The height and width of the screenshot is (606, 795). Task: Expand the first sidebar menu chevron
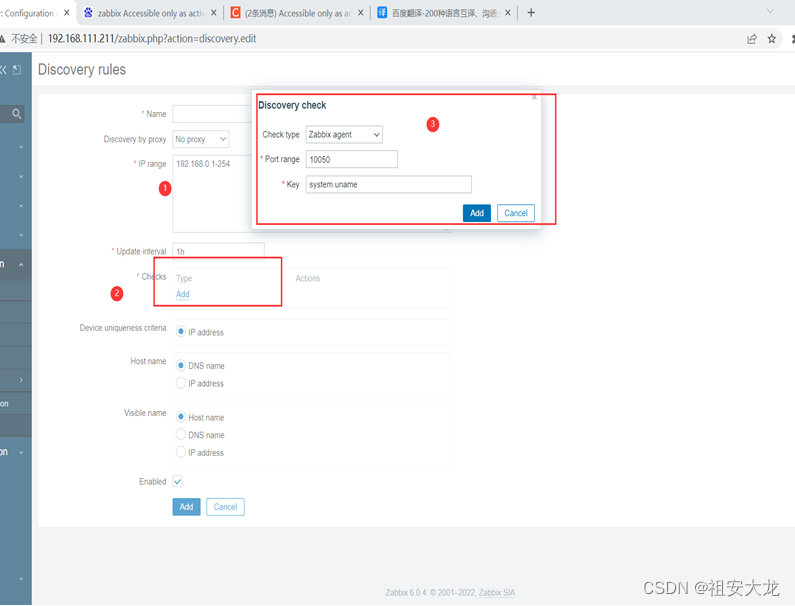click(21, 147)
